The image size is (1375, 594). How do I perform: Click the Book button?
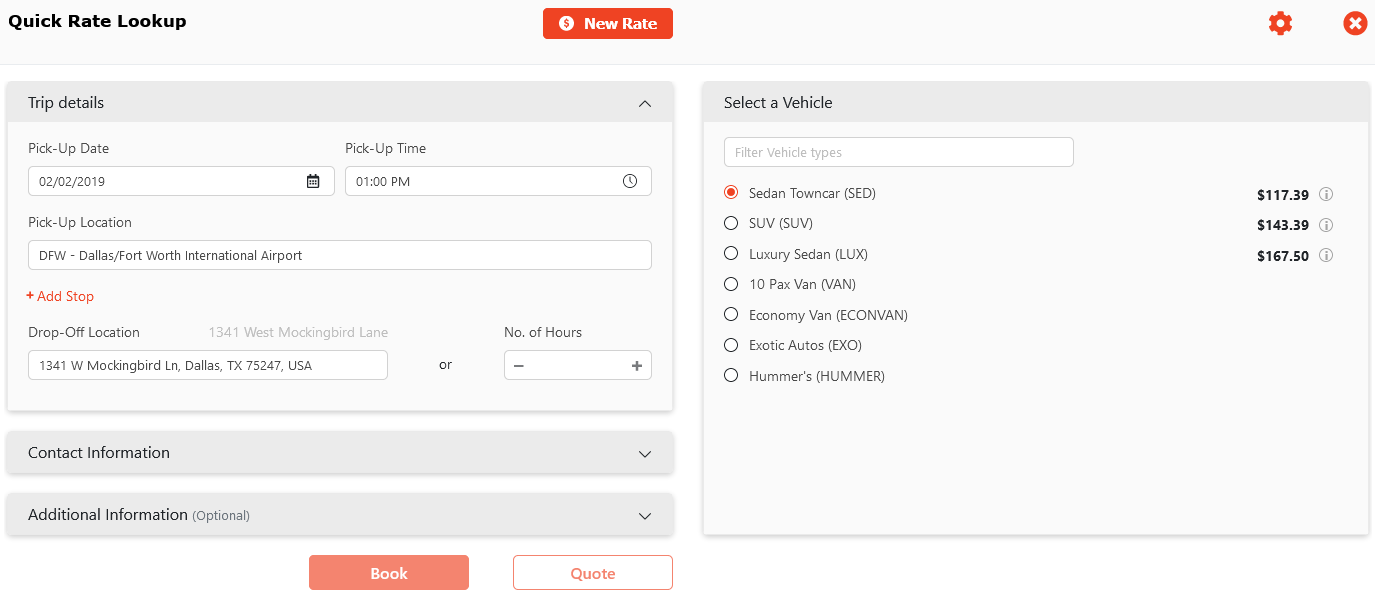pos(389,573)
